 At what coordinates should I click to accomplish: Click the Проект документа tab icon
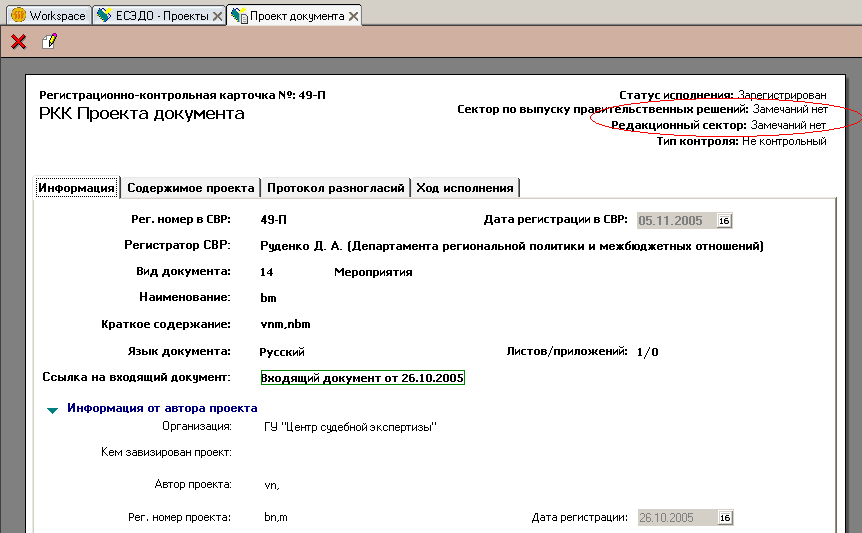tap(239, 15)
